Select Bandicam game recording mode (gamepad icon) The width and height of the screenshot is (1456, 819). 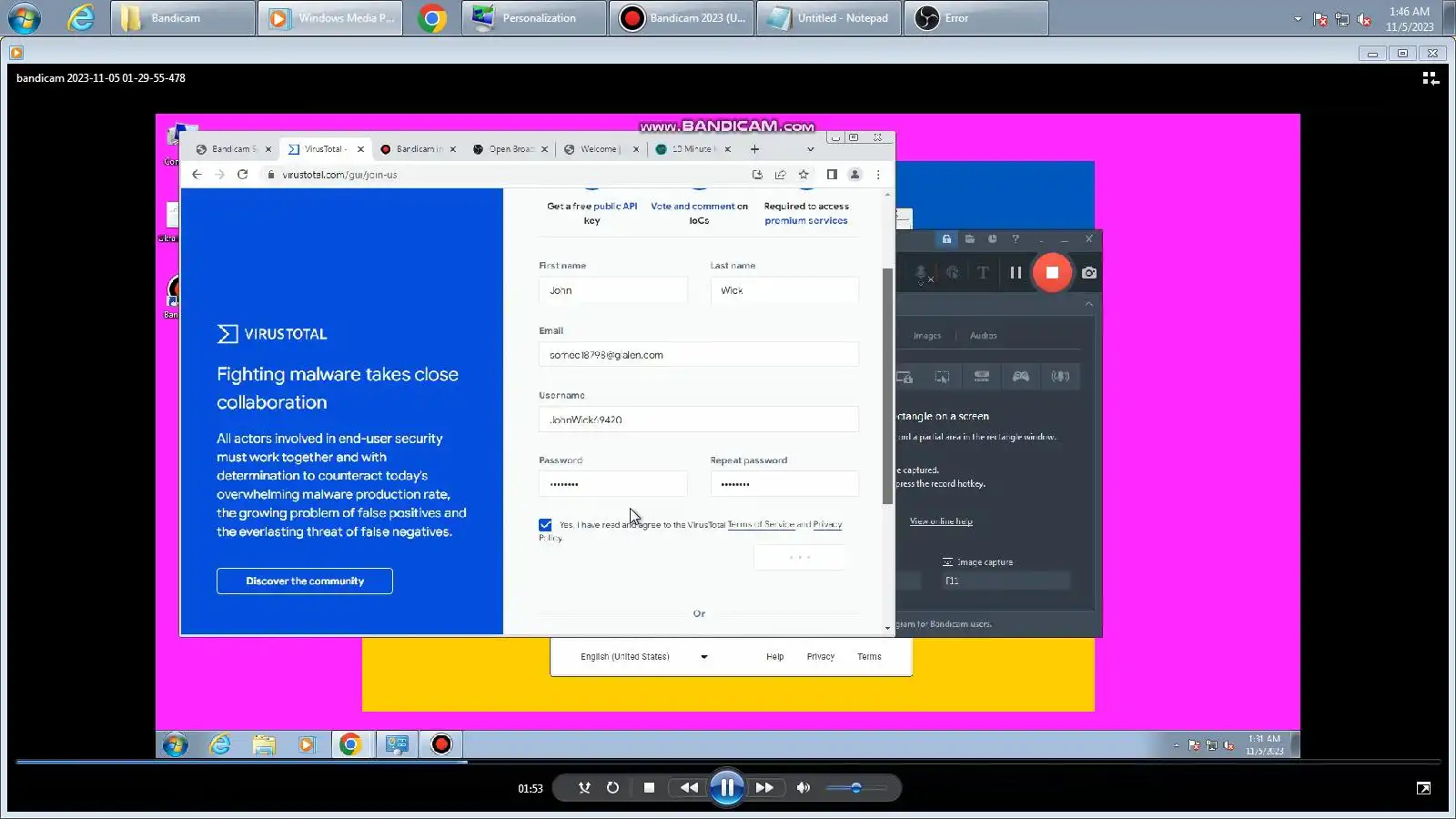pos(1021,377)
